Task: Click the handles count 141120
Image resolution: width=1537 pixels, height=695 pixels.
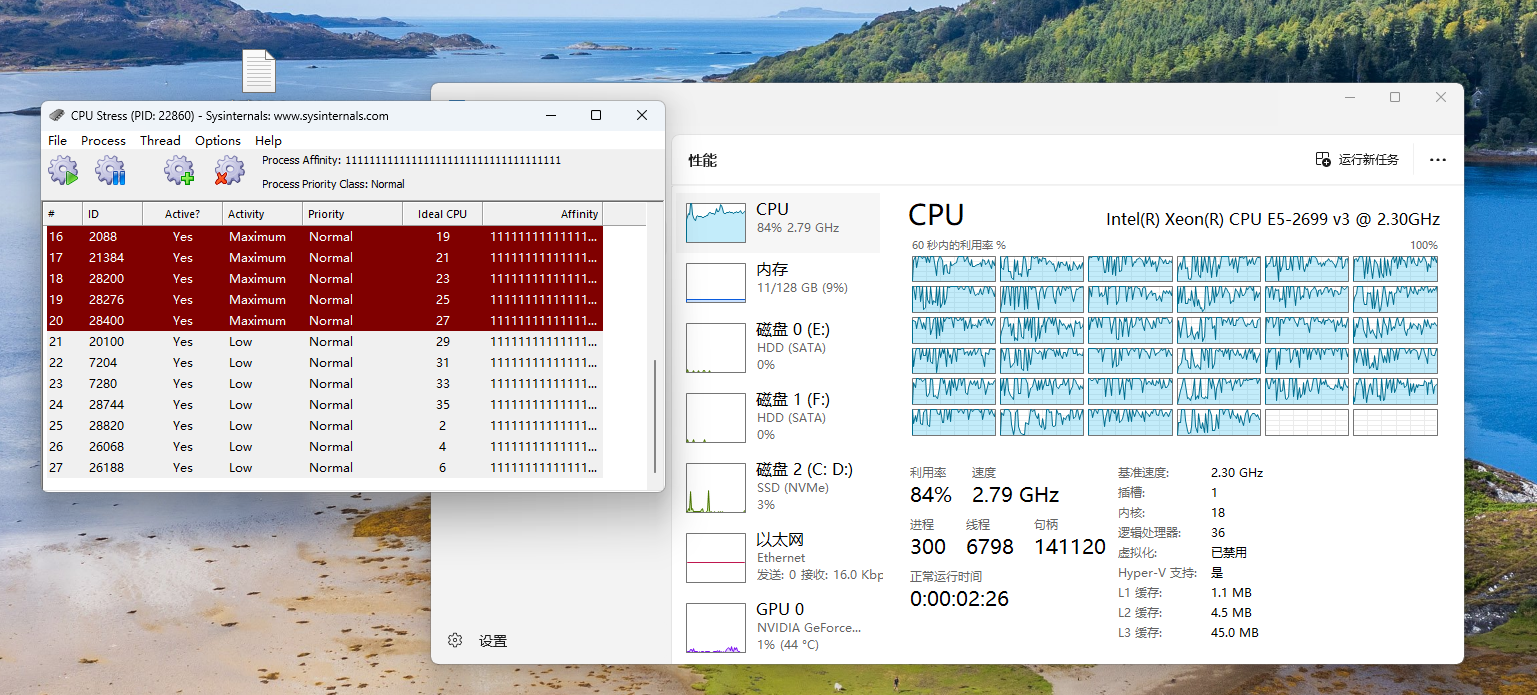Action: [x=1070, y=547]
